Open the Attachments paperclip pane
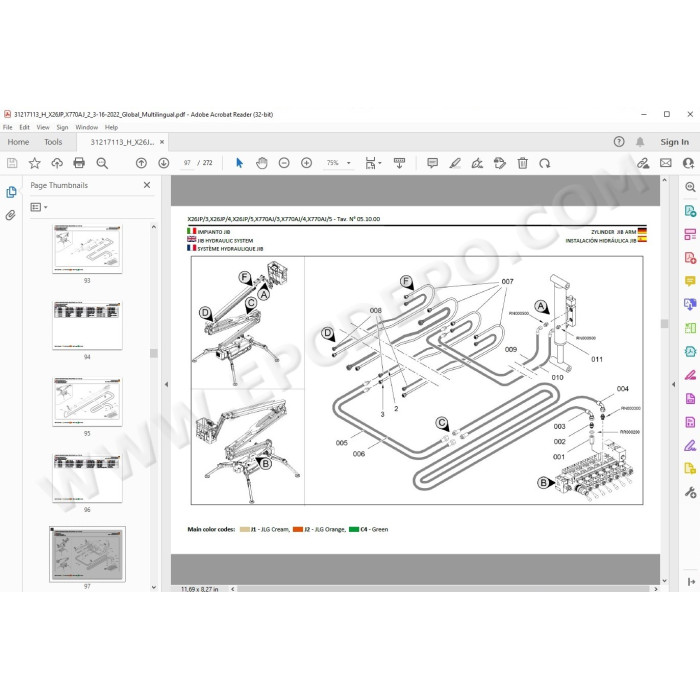700x700 pixels. point(11,215)
